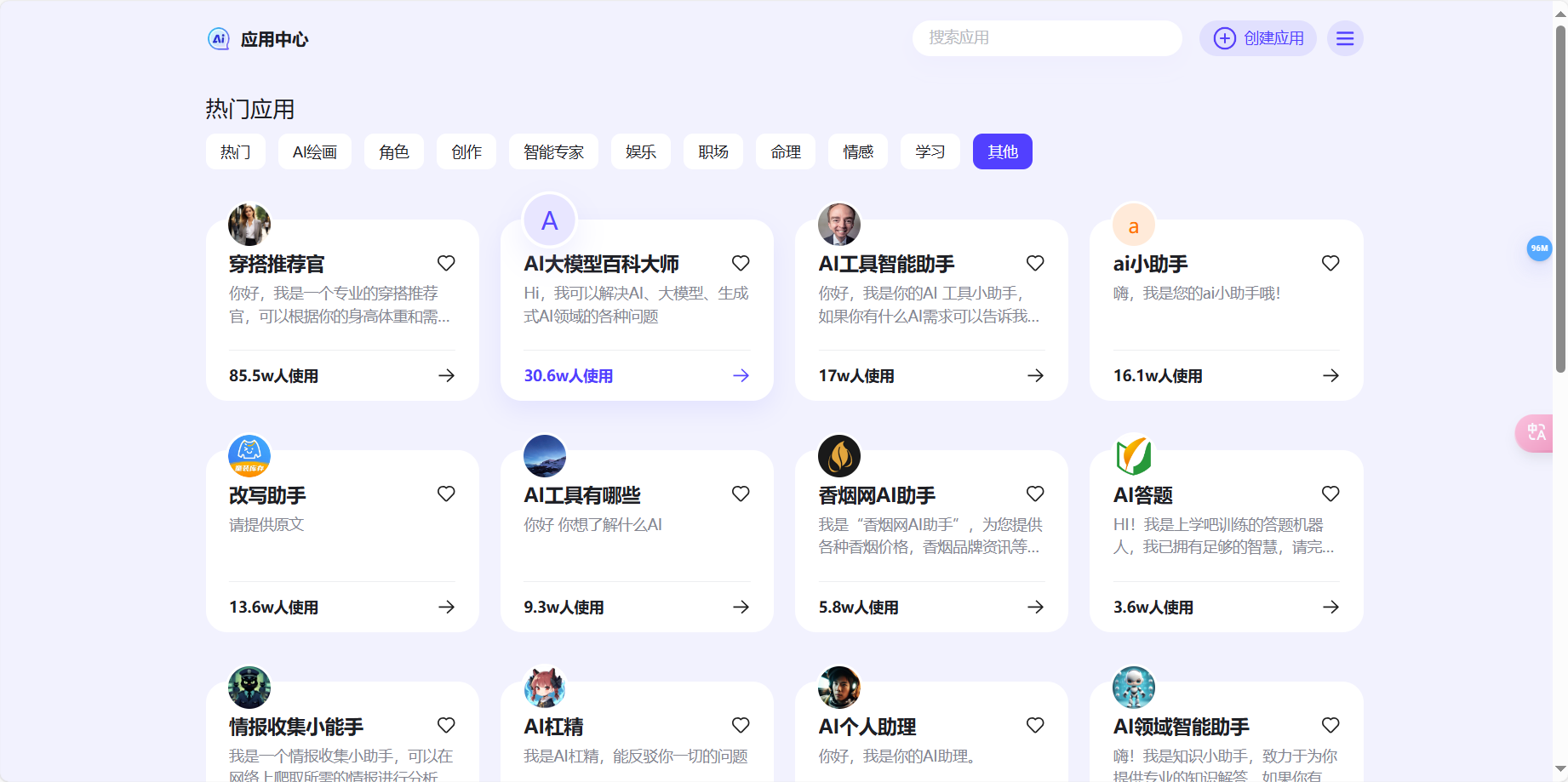Favorite the AI工具智能助手 card

pyautogui.click(x=1035, y=263)
